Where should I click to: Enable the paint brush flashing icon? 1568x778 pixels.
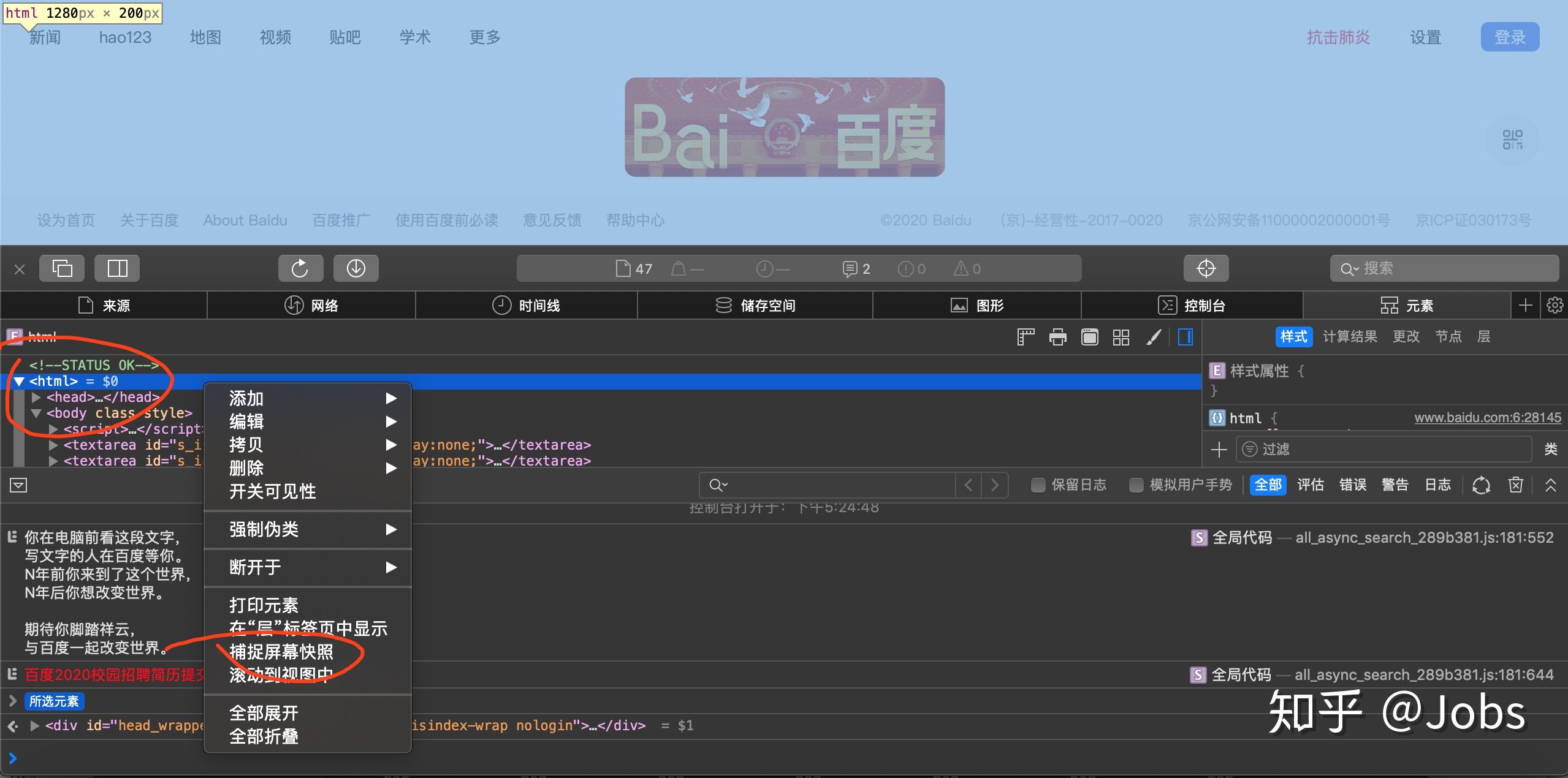coord(1153,337)
